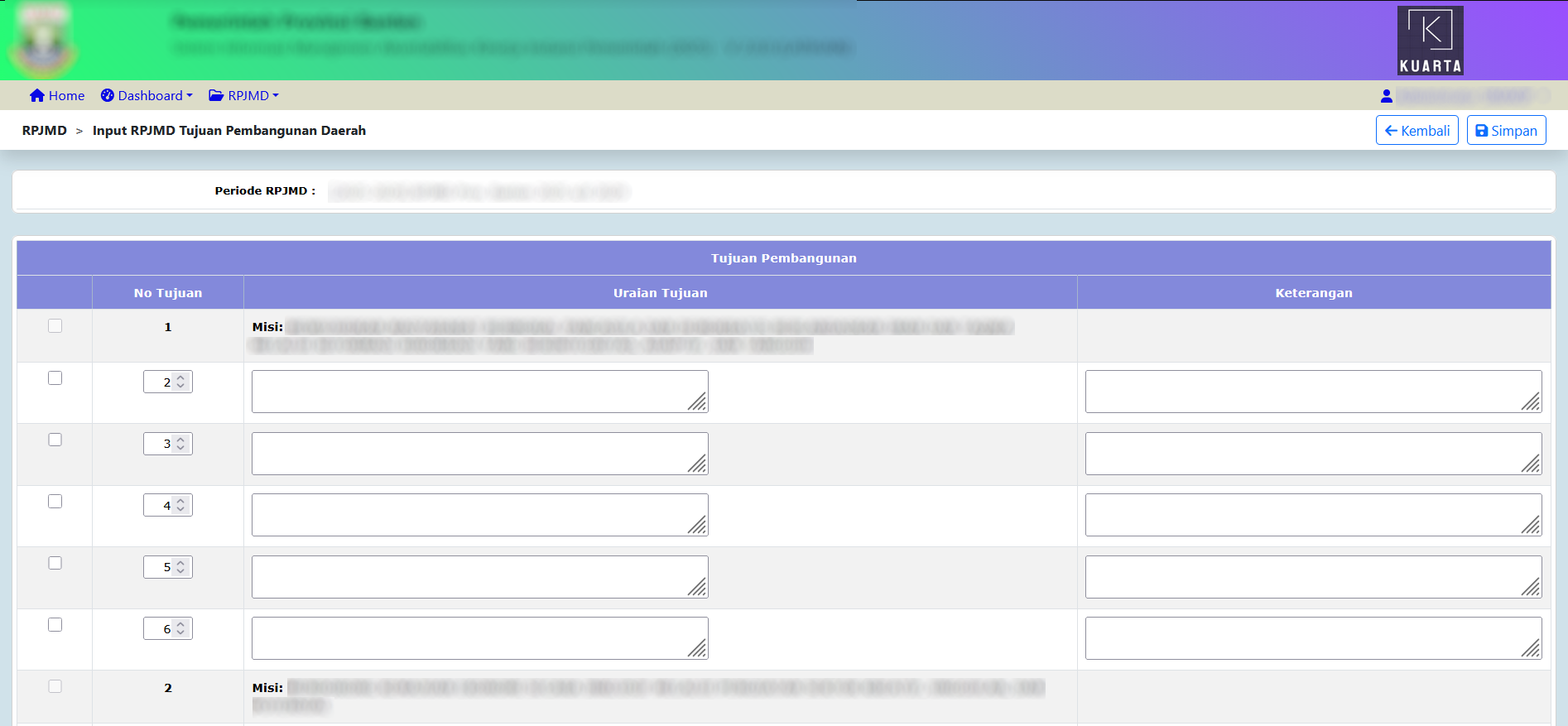Click the resize handle of row 2 Keterangan textarea

[x=1532, y=402]
